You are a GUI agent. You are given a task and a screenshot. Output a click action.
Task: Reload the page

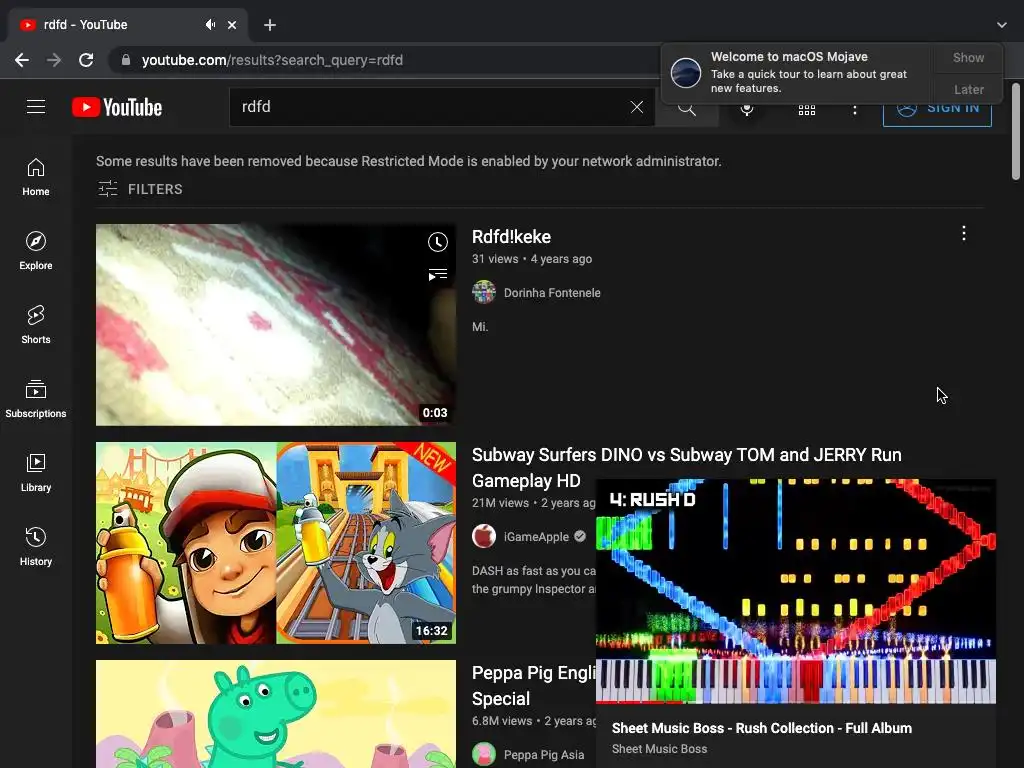pos(86,60)
